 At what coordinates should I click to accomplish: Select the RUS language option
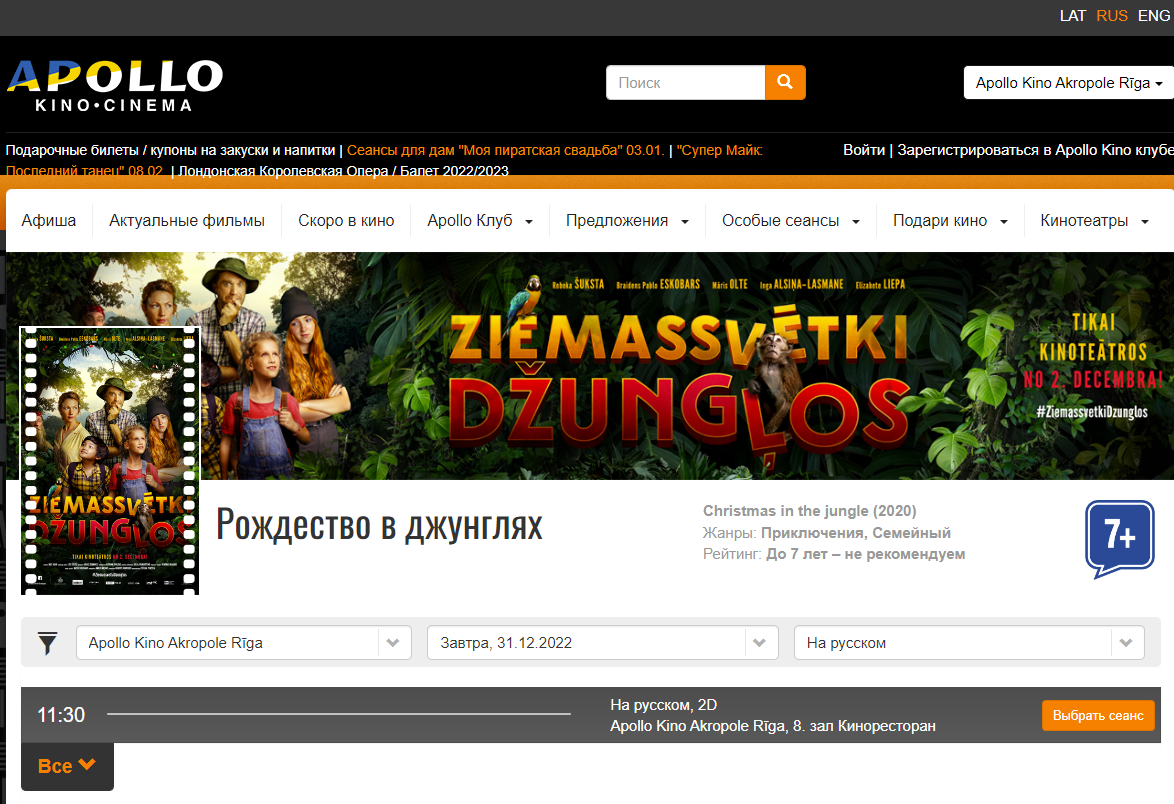[1112, 16]
